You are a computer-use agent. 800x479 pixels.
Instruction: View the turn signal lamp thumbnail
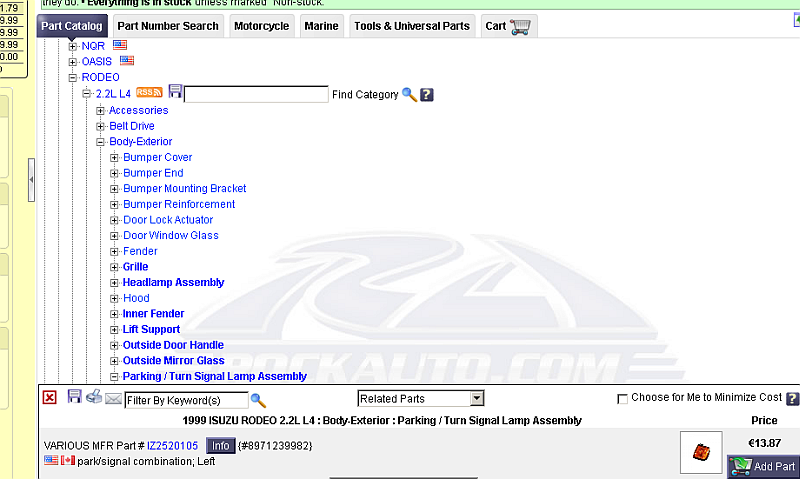pos(701,452)
